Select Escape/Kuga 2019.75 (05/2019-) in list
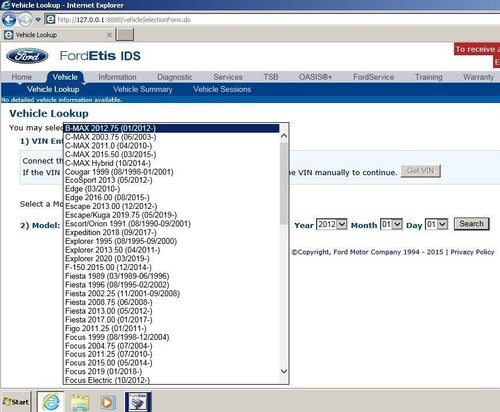The width and height of the screenshot is (500, 412). pos(172,215)
